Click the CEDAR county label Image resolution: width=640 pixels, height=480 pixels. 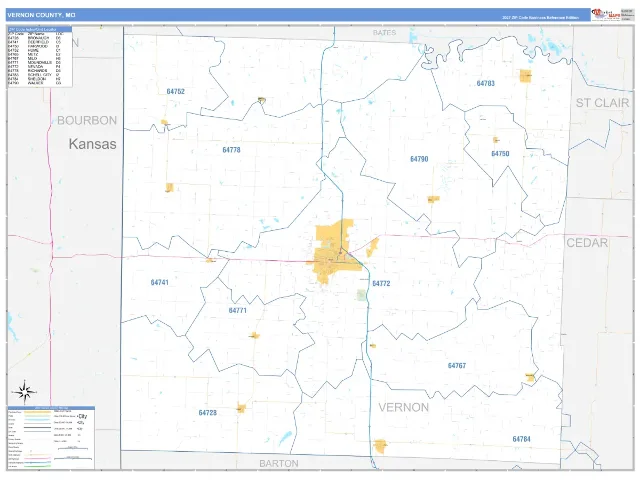(x=587, y=243)
